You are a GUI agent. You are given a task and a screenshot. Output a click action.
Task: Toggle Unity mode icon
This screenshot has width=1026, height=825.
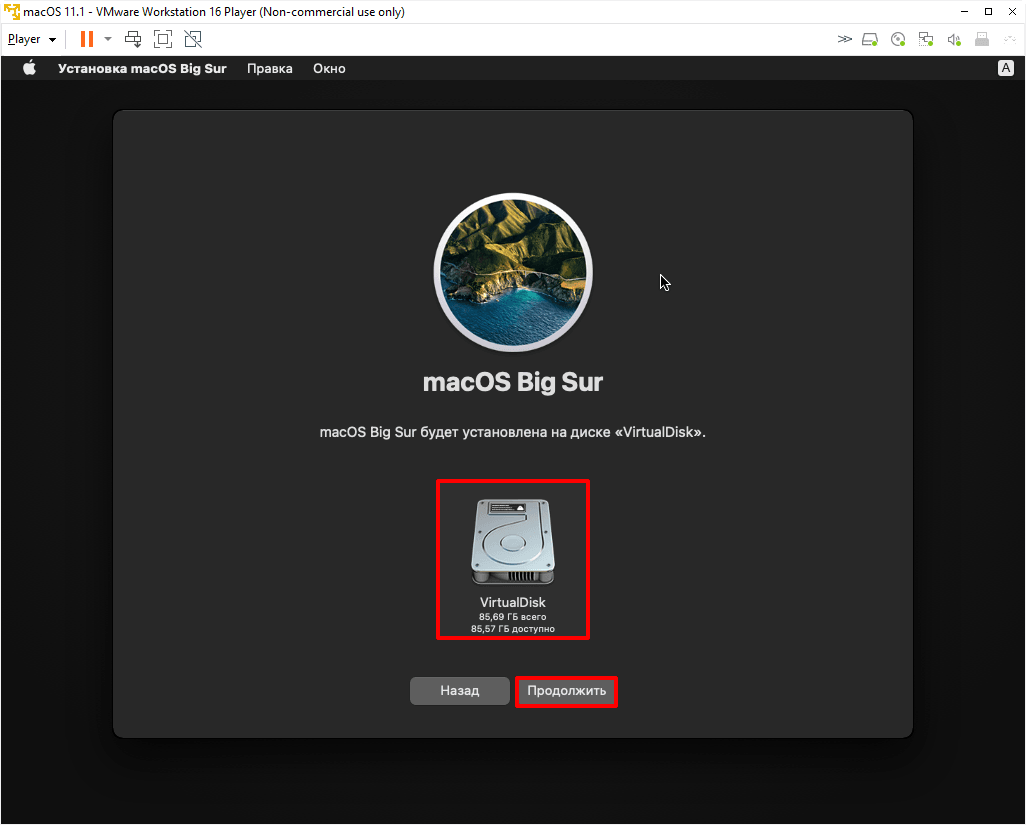tap(193, 39)
